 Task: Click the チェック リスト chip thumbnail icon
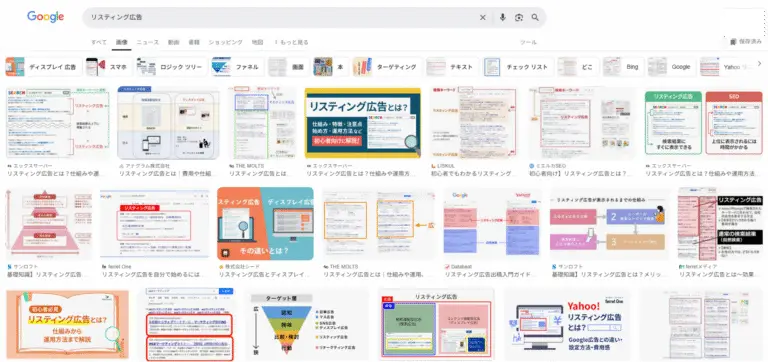click(x=492, y=67)
